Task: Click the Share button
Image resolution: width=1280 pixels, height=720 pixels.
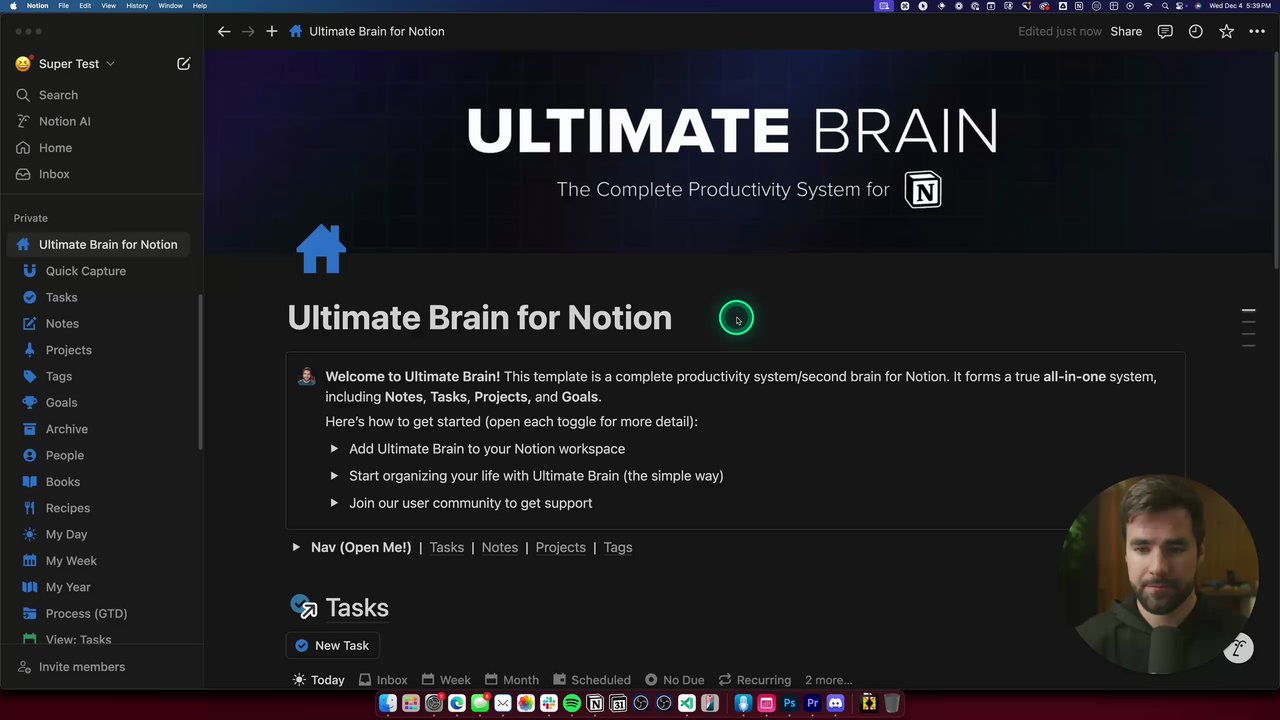Action: tap(1126, 32)
